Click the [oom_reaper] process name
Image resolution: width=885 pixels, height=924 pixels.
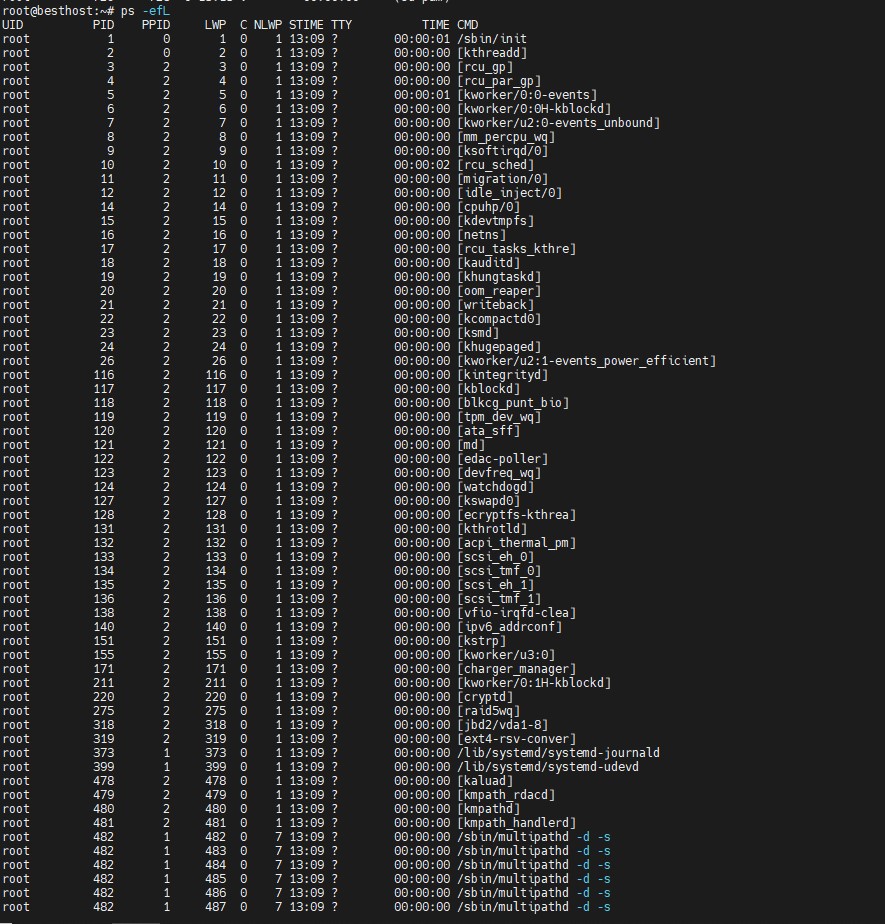pos(499,291)
